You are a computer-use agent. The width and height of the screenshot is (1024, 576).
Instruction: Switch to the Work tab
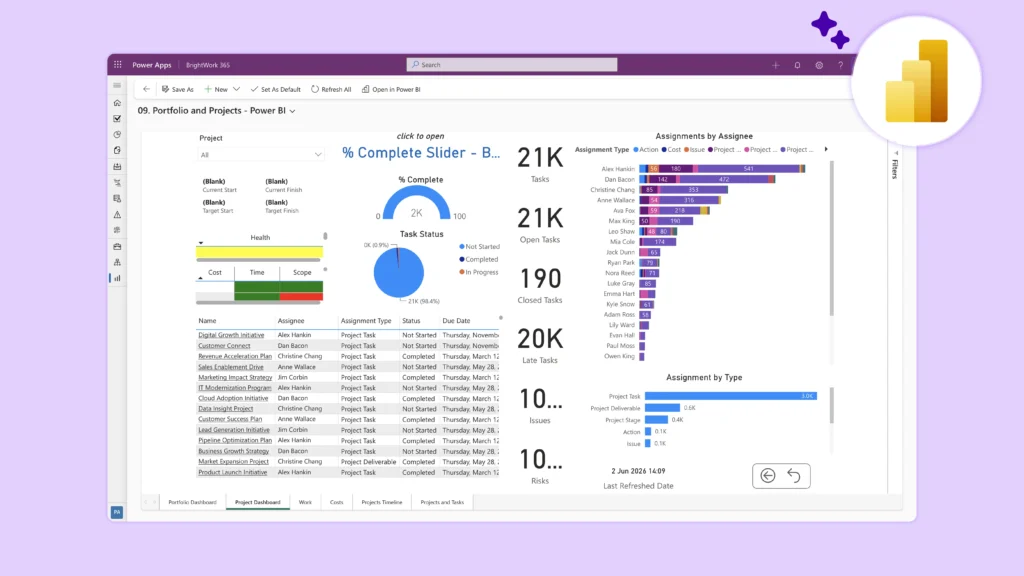pyautogui.click(x=305, y=502)
